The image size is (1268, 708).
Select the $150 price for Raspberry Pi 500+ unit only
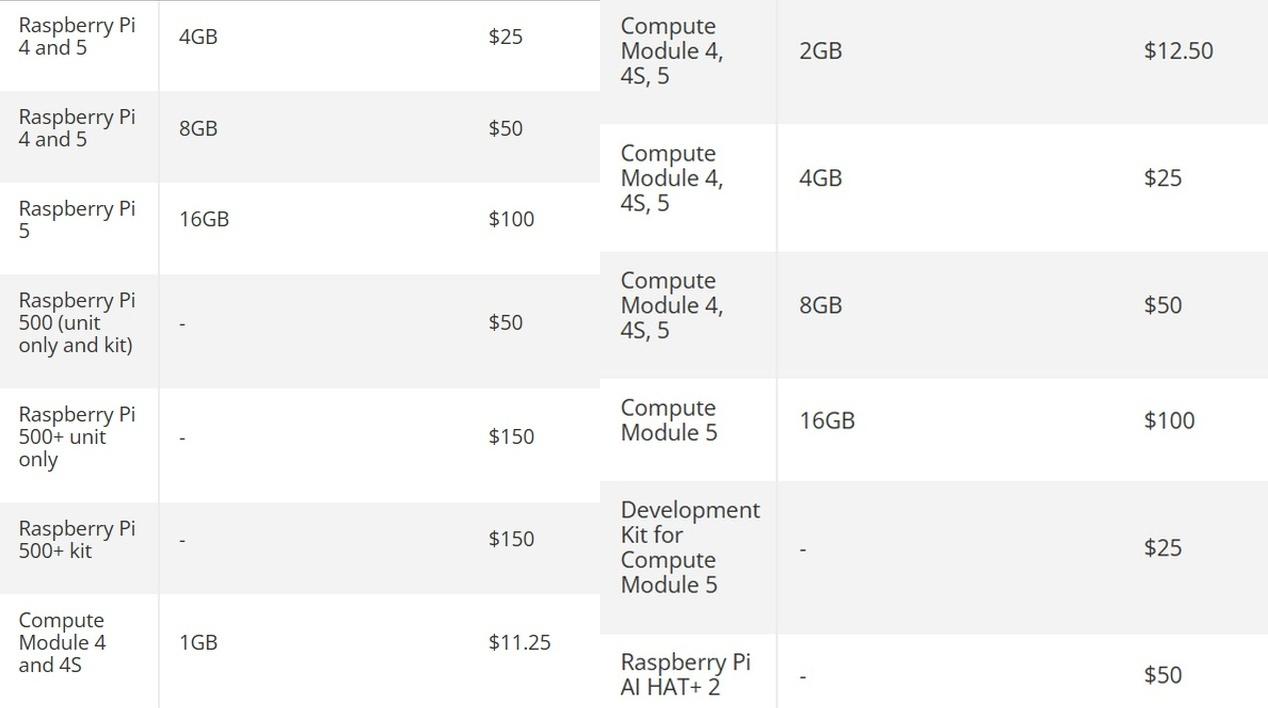point(511,437)
